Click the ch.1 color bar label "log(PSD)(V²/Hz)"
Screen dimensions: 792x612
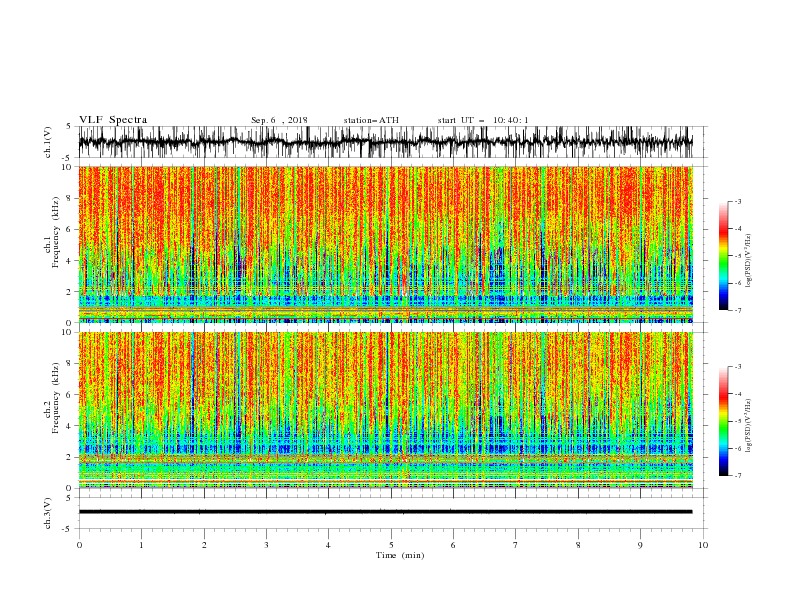pyautogui.click(x=748, y=261)
